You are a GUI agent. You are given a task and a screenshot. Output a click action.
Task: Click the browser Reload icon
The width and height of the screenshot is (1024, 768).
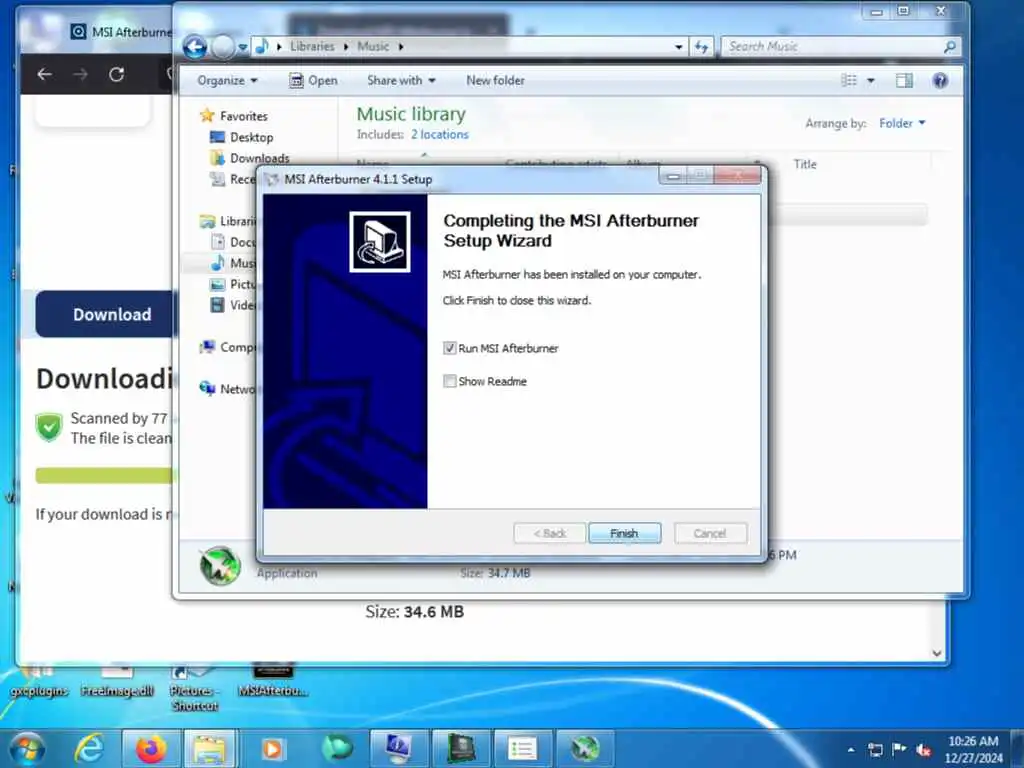pos(117,74)
